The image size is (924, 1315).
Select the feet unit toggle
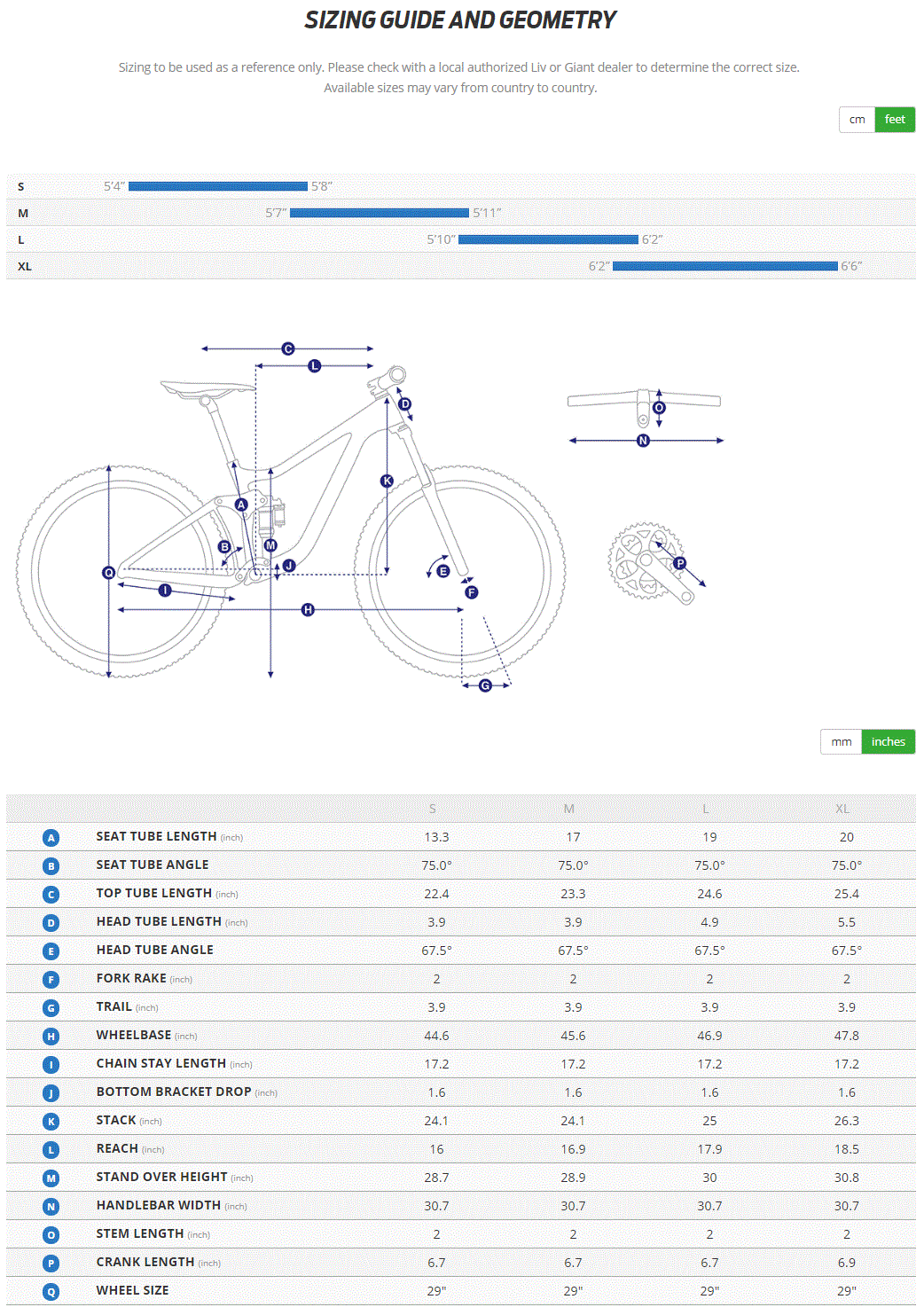tap(895, 120)
